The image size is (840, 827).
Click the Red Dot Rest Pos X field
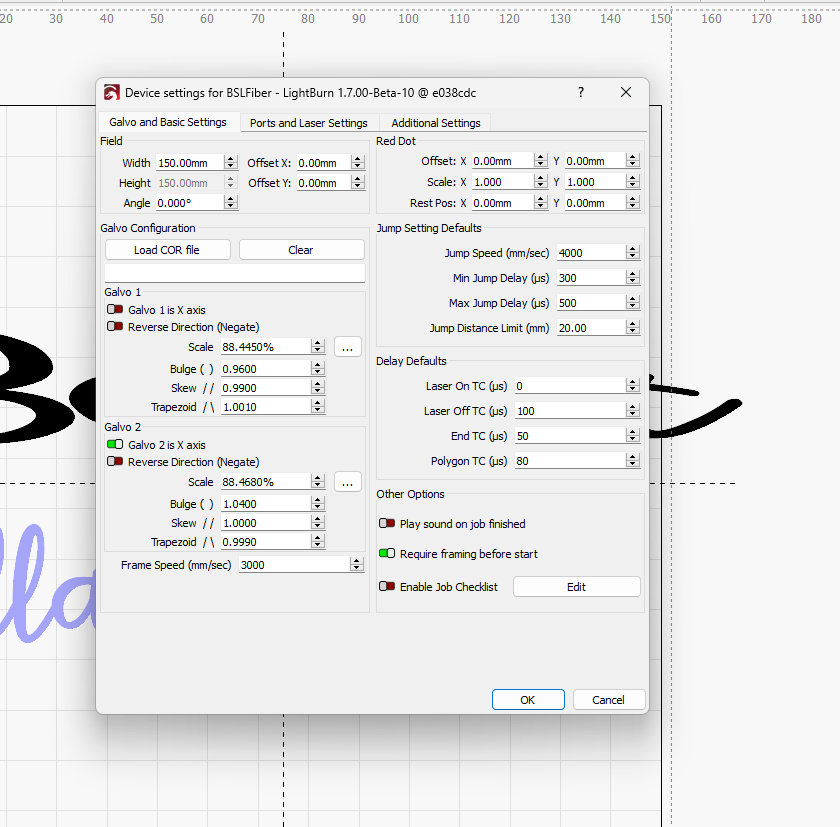click(503, 203)
